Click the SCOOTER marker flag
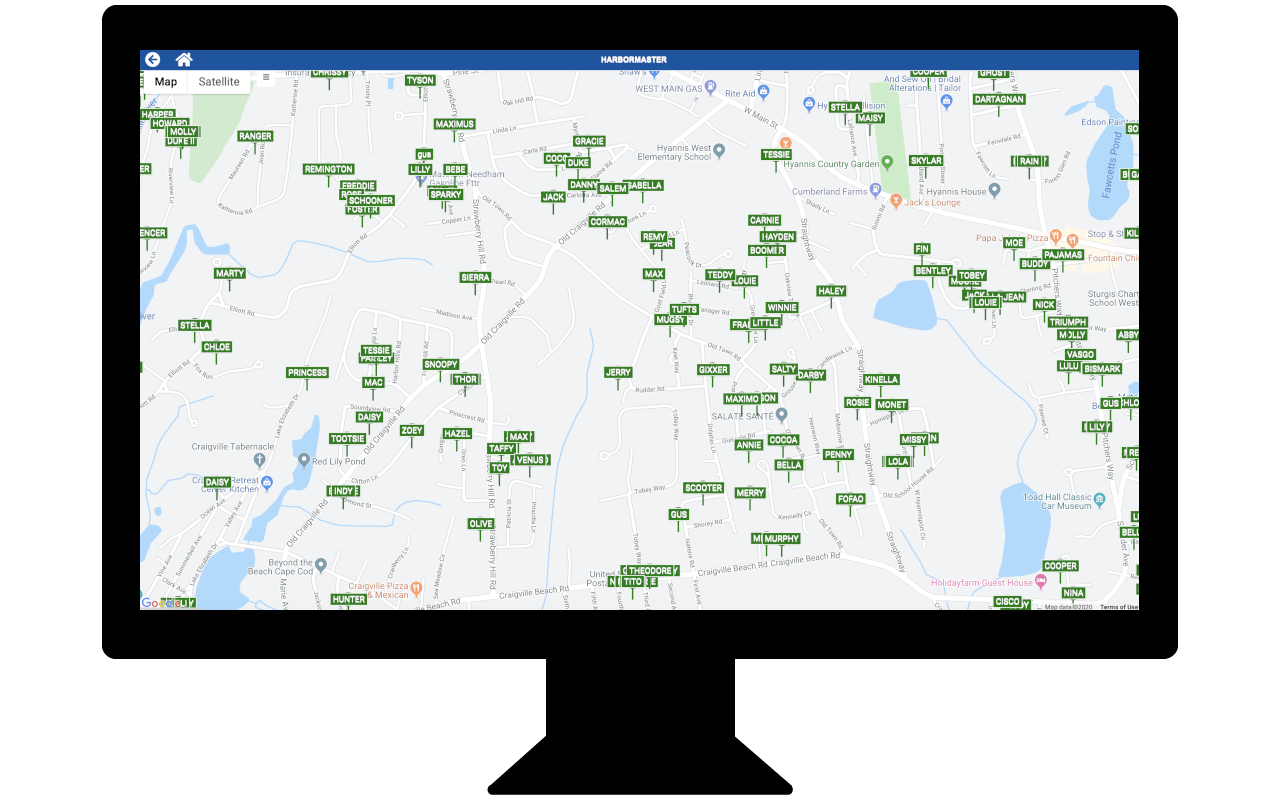This screenshot has height=800, width=1280. [703, 488]
